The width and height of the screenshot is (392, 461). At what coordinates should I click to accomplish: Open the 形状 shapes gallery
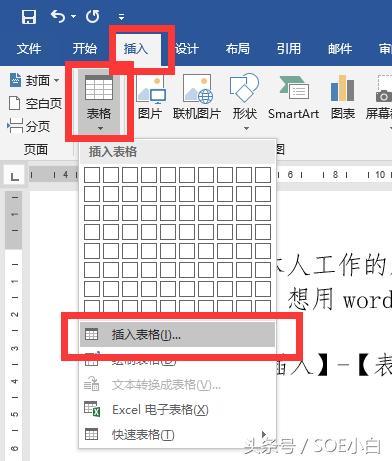pos(245,97)
